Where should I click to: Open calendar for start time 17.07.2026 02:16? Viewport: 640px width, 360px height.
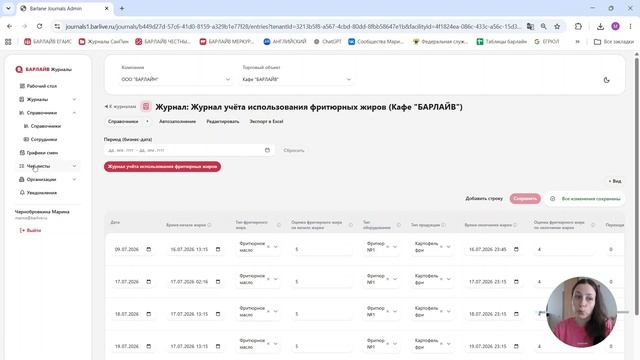point(218,282)
